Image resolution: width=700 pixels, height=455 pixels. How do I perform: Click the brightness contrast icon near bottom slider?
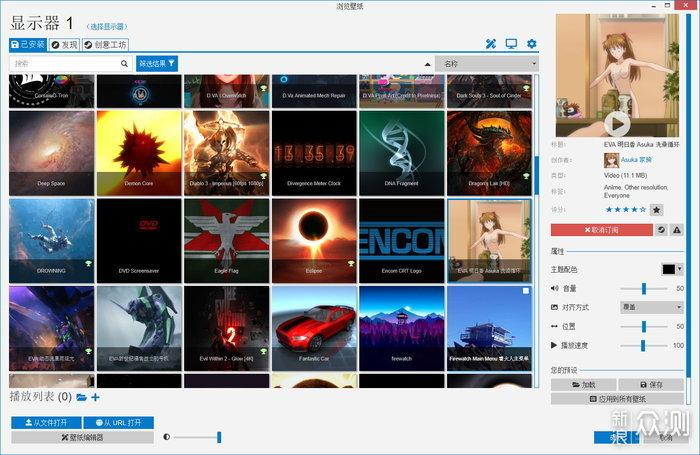(167, 437)
